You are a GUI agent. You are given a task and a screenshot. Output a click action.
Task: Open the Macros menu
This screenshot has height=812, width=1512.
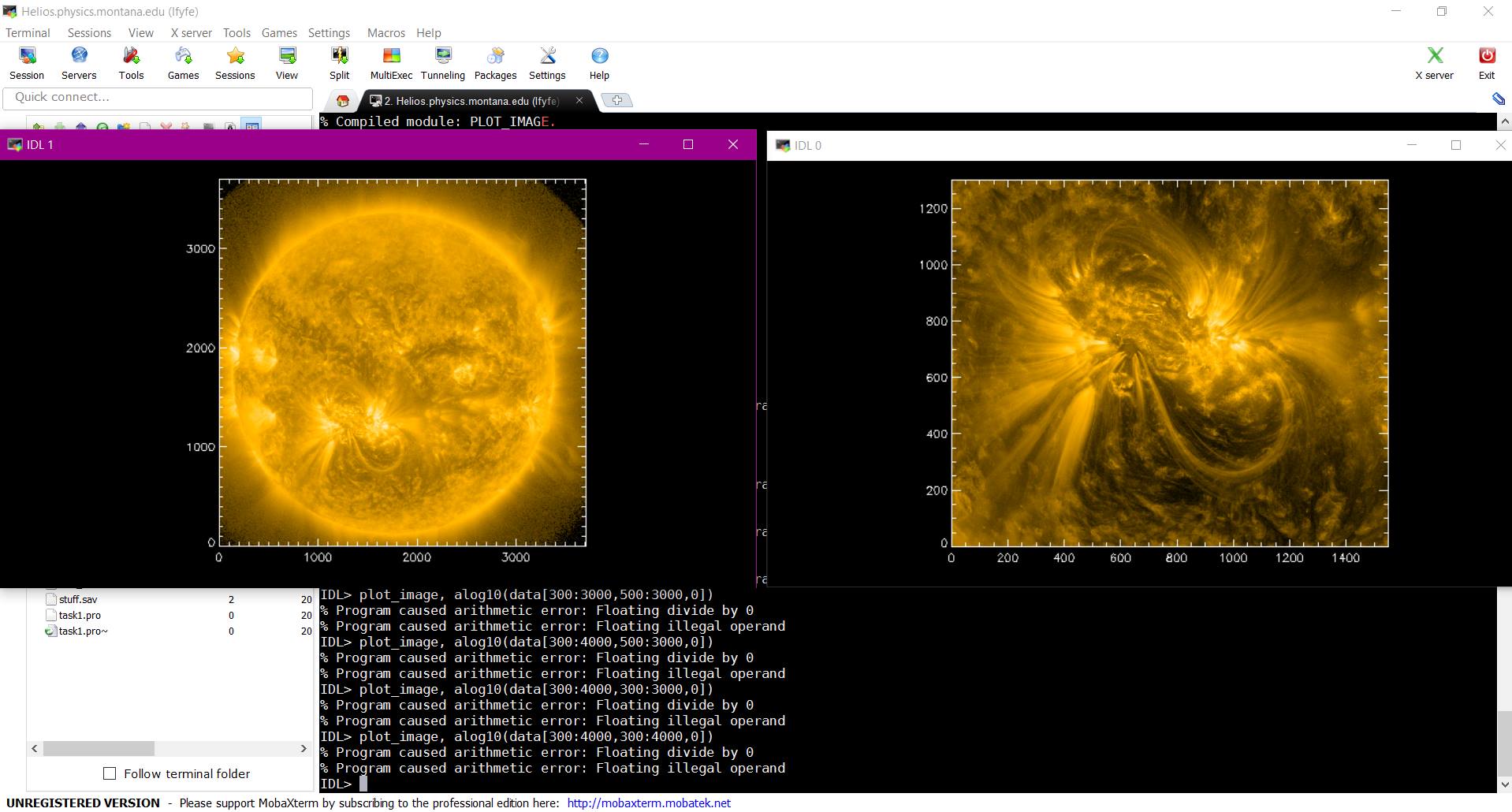pyautogui.click(x=385, y=32)
